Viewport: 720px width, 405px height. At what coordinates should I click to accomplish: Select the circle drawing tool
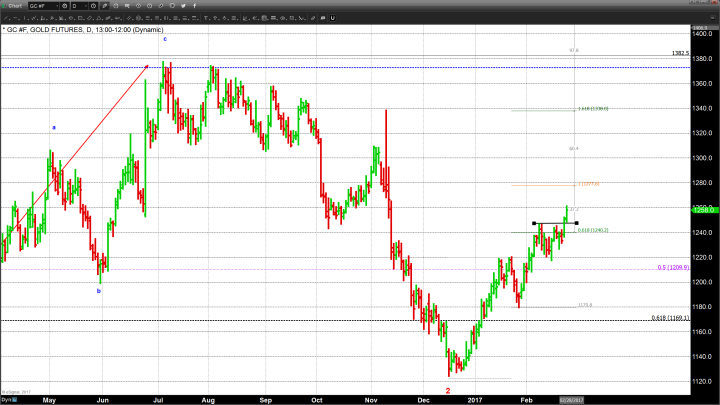coord(71,18)
